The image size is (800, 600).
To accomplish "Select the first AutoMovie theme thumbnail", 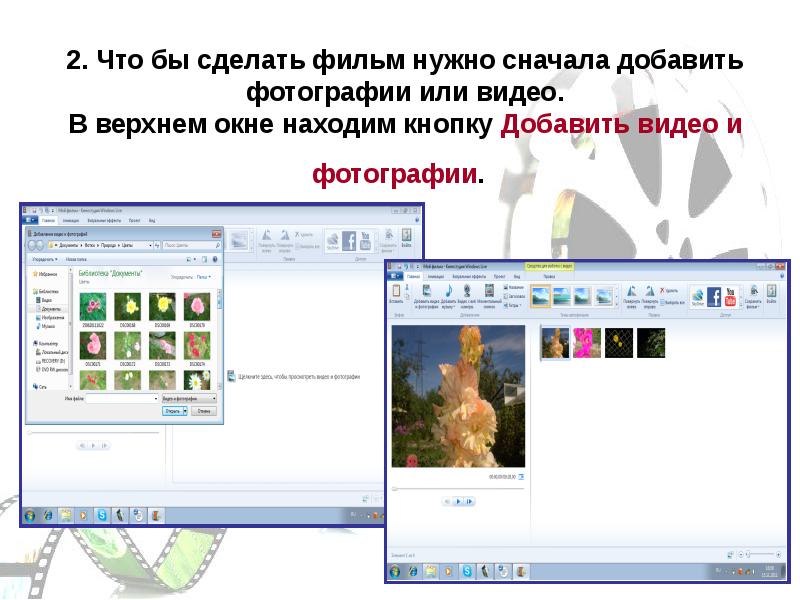I will coord(540,296).
